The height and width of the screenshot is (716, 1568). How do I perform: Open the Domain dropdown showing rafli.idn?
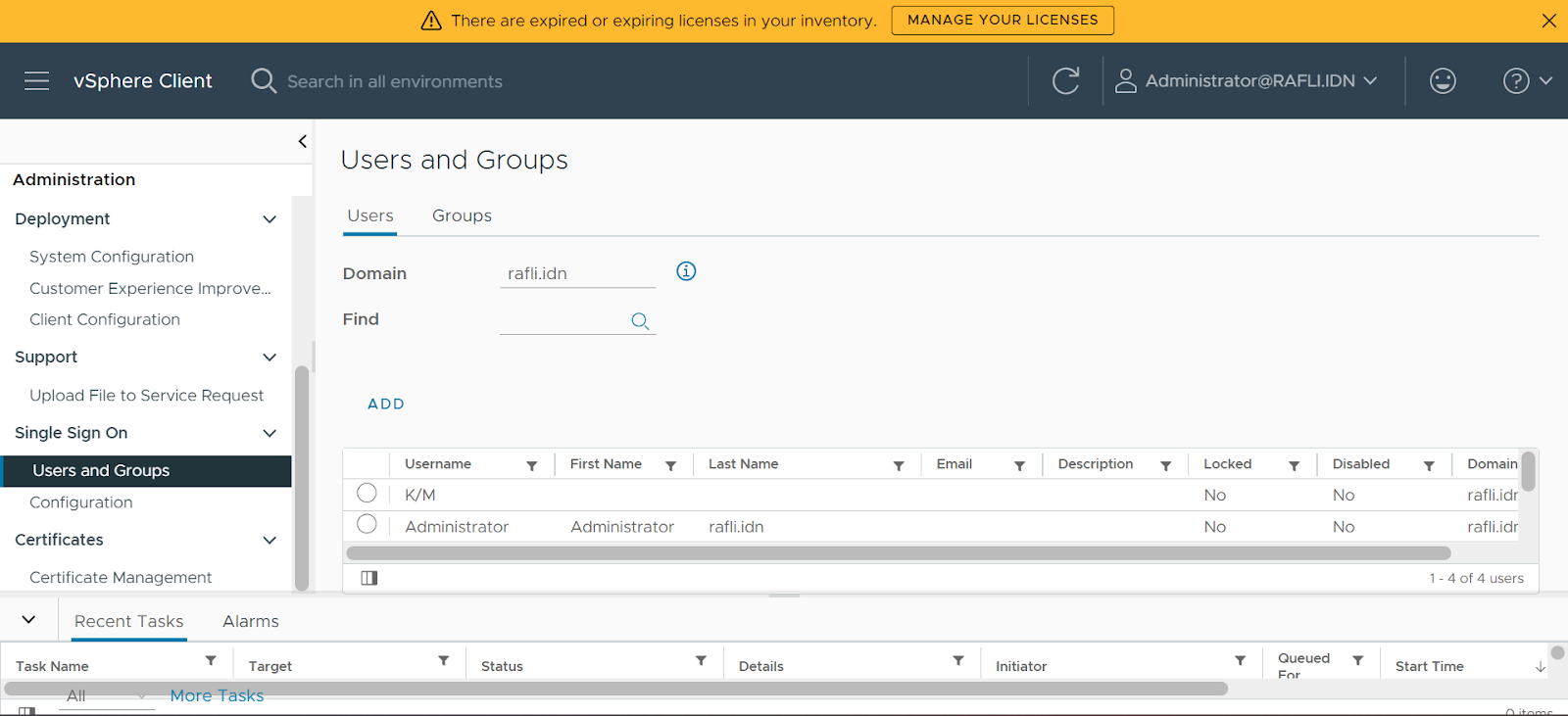[577, 273]
